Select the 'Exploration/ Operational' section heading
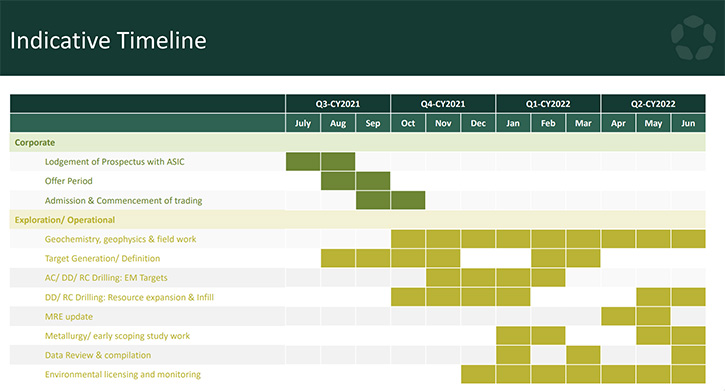725x391 pixels. (x=65, y=220)
